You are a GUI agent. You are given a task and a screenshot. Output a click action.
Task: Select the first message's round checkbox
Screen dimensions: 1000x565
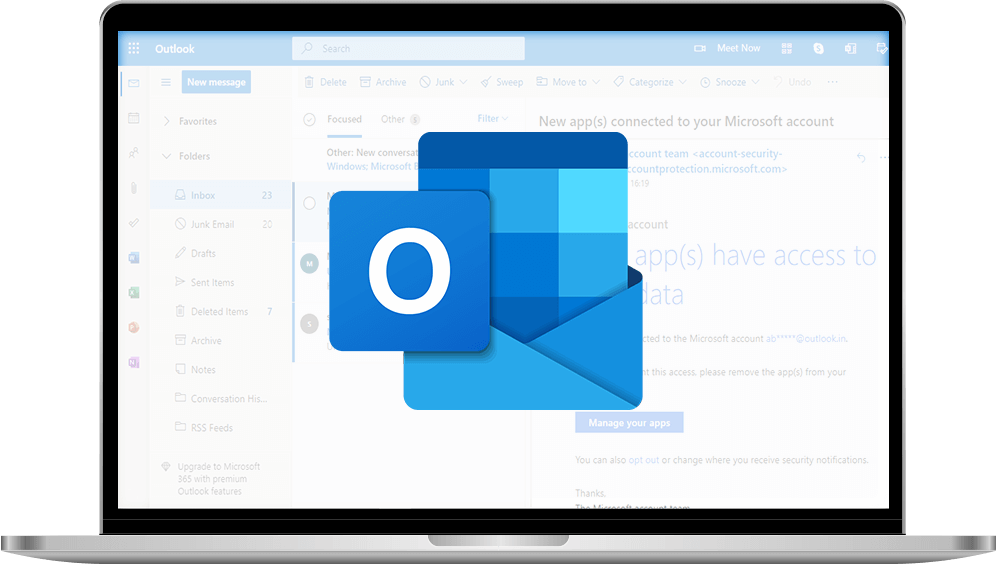click(309, 203)
